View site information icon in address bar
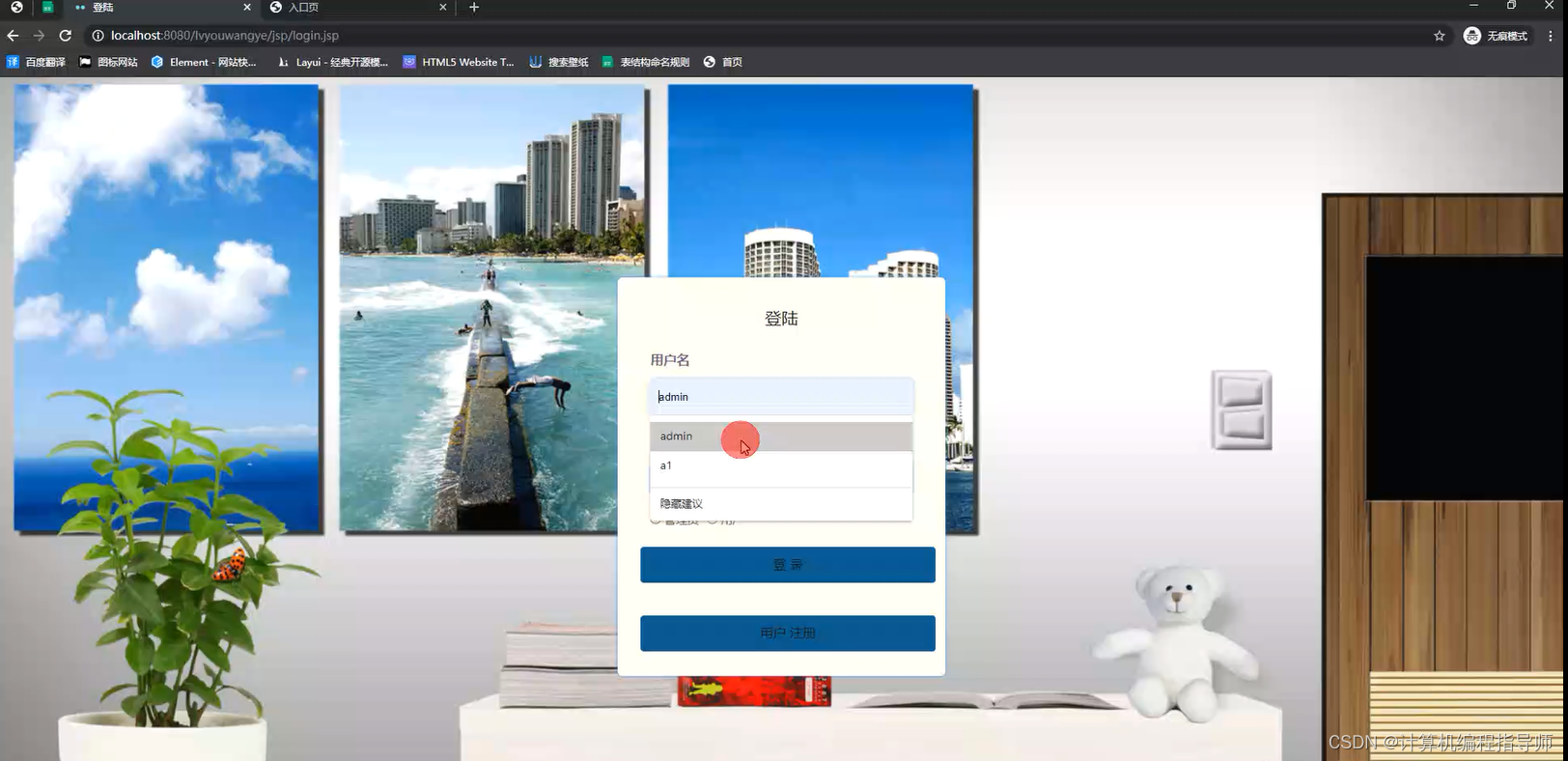The image size is (1568, 761). coord(98,36)
